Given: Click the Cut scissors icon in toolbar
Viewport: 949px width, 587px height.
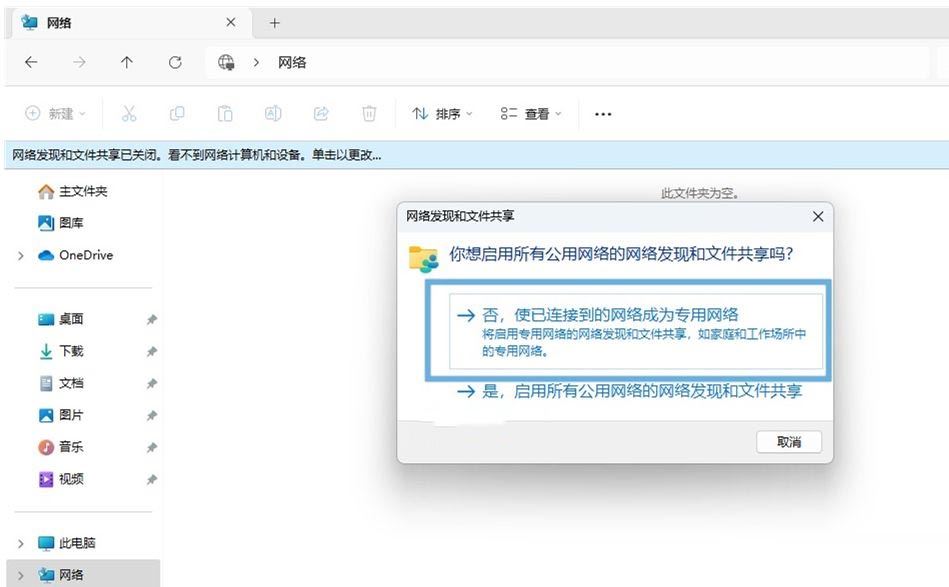Looking at the screenshot, I should 129,114.
